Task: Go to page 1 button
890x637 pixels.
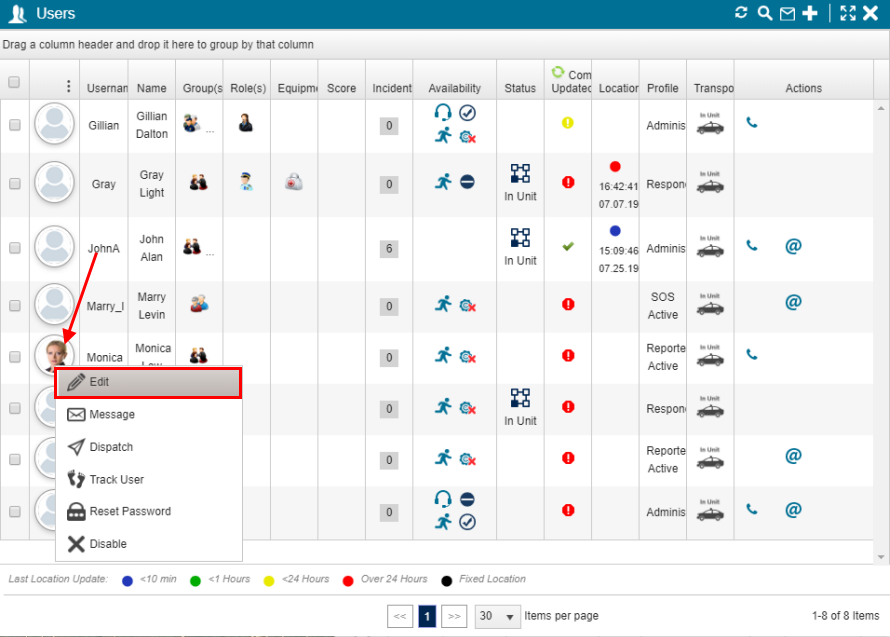Action: [x=426, y=616]
